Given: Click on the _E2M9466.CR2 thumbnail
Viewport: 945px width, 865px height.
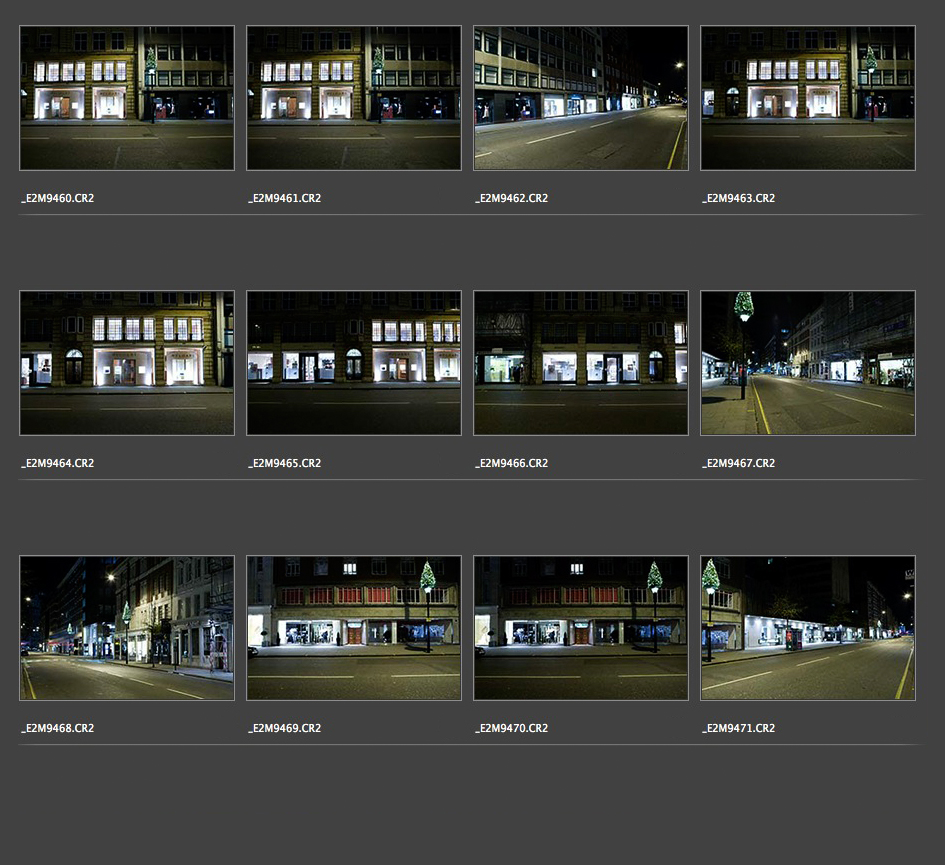Looking at the screenshot, I should (581, 363).
